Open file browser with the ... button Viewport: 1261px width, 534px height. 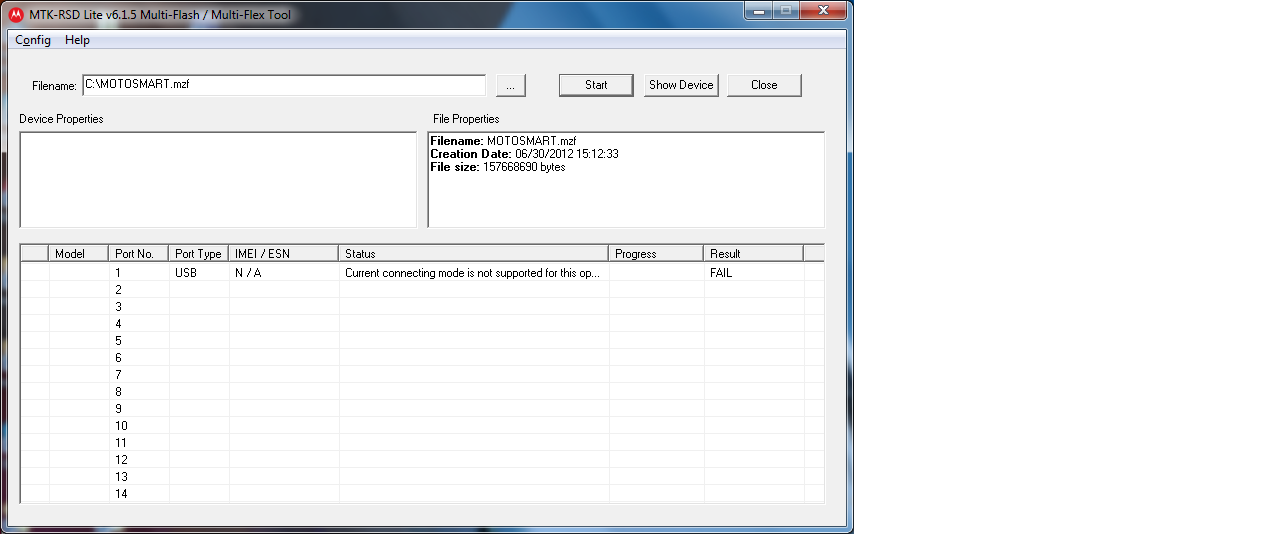pos(510,86)
